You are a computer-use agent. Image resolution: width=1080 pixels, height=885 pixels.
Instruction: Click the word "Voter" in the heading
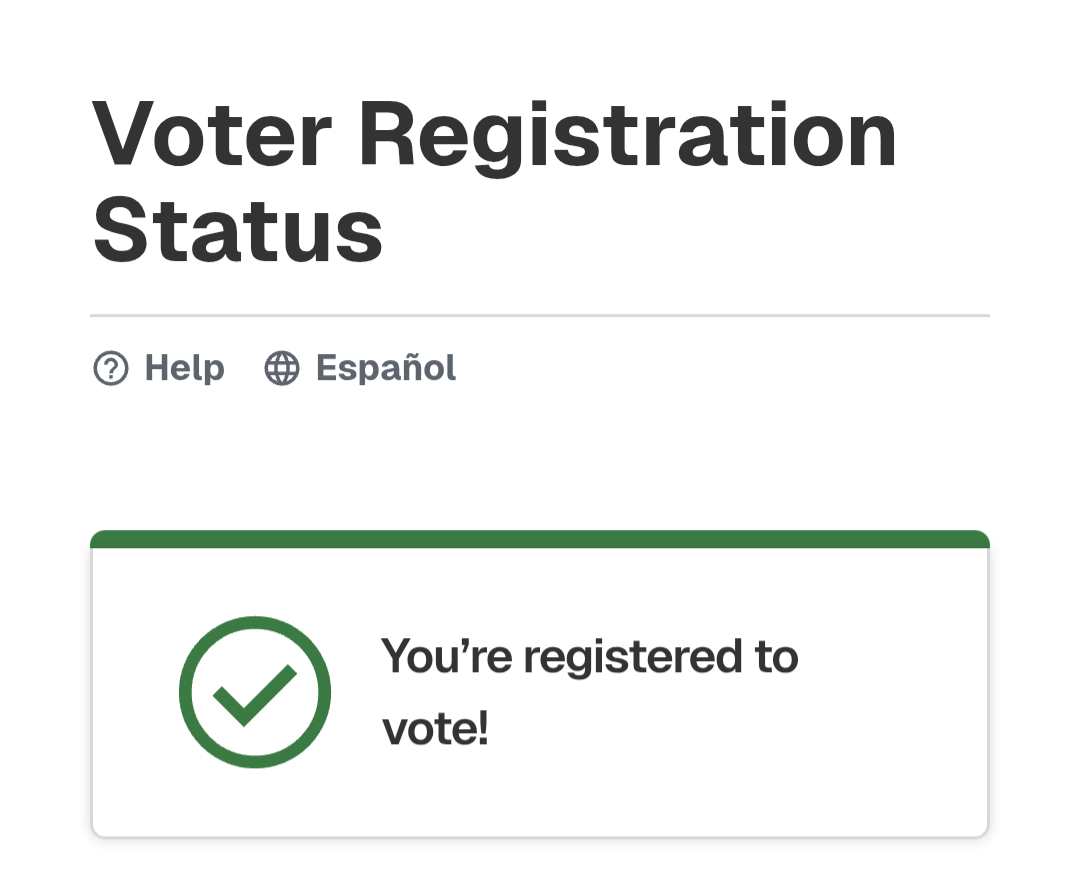click(x=212, y=136)
